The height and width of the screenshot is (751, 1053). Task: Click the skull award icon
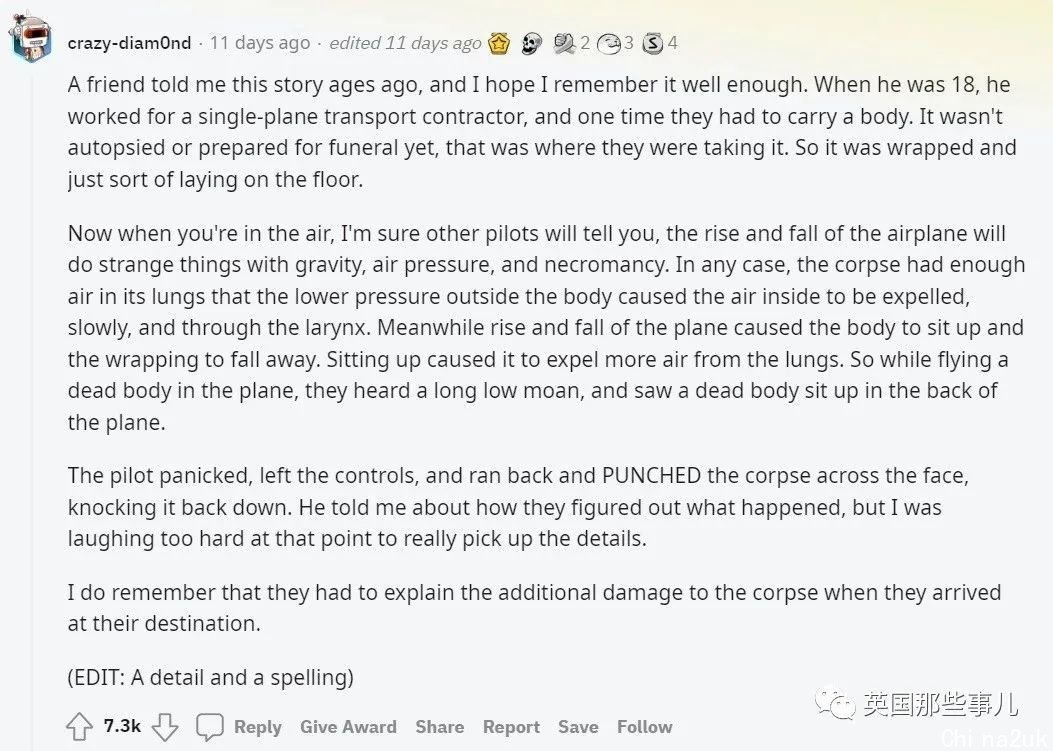[x=531, y=44]
